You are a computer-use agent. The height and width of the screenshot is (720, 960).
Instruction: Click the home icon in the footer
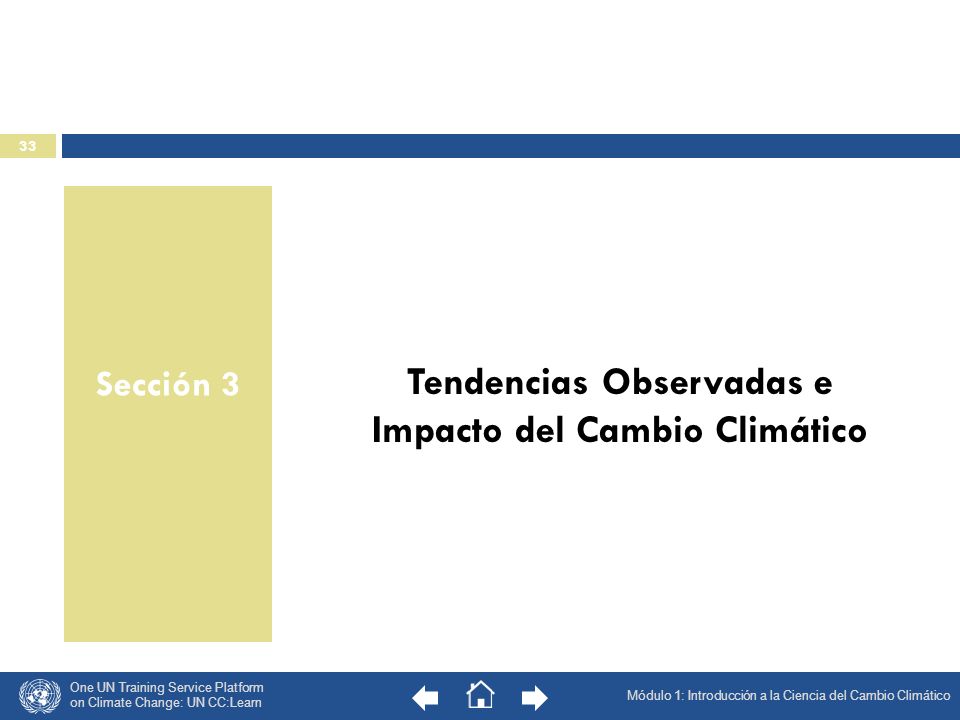(480, 695)
